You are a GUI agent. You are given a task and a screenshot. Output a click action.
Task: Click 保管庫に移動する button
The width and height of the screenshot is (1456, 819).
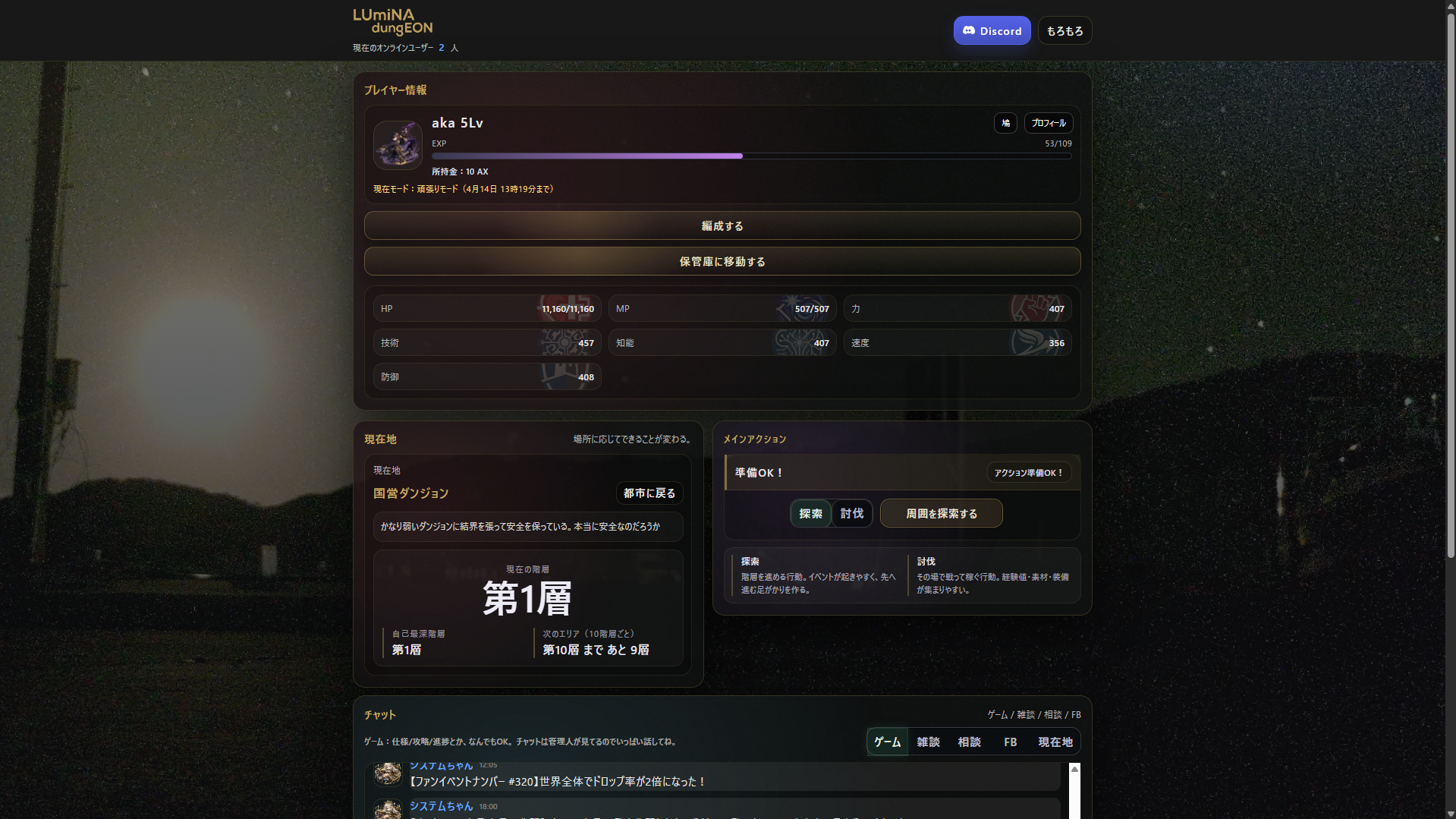[x=722, y=262]
